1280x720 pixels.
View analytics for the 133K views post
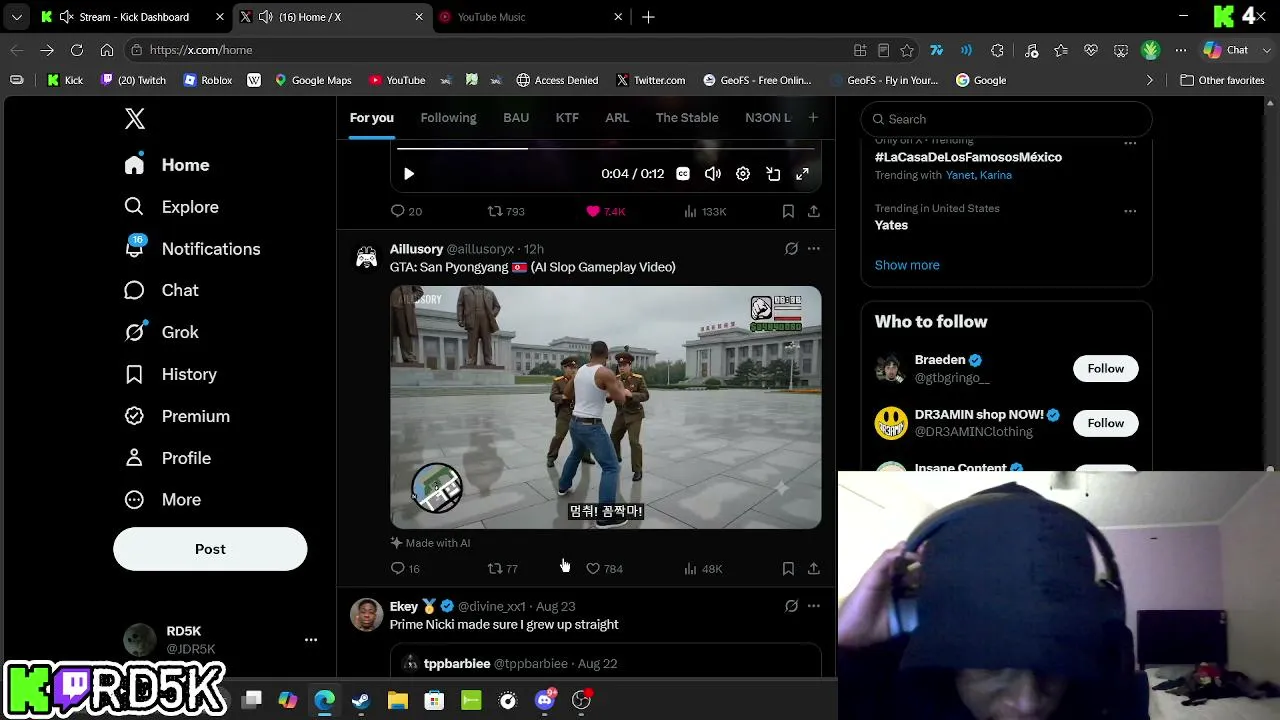point(705,211)
